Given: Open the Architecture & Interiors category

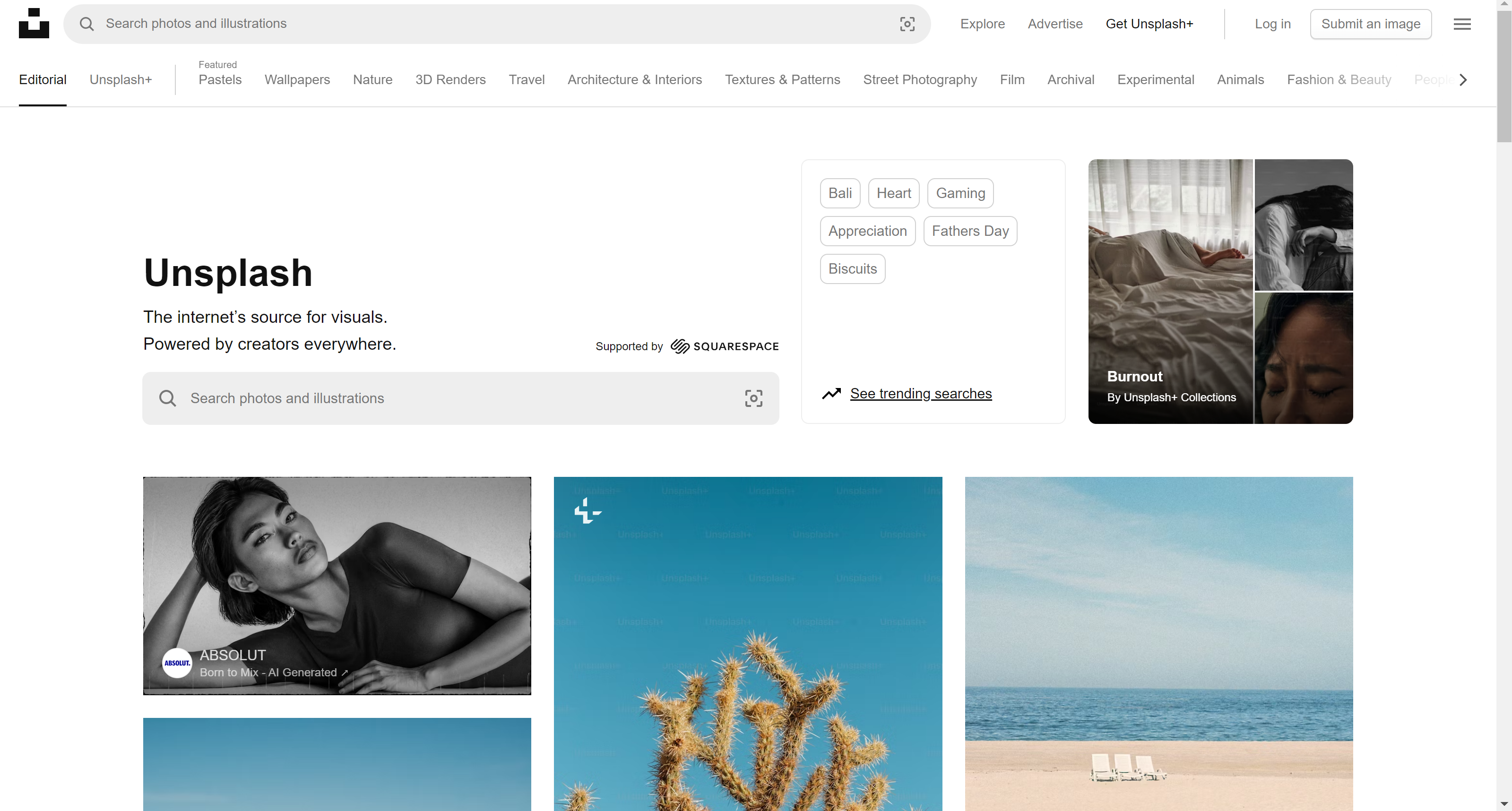Looking at the screenshot, I should (634, 80).
